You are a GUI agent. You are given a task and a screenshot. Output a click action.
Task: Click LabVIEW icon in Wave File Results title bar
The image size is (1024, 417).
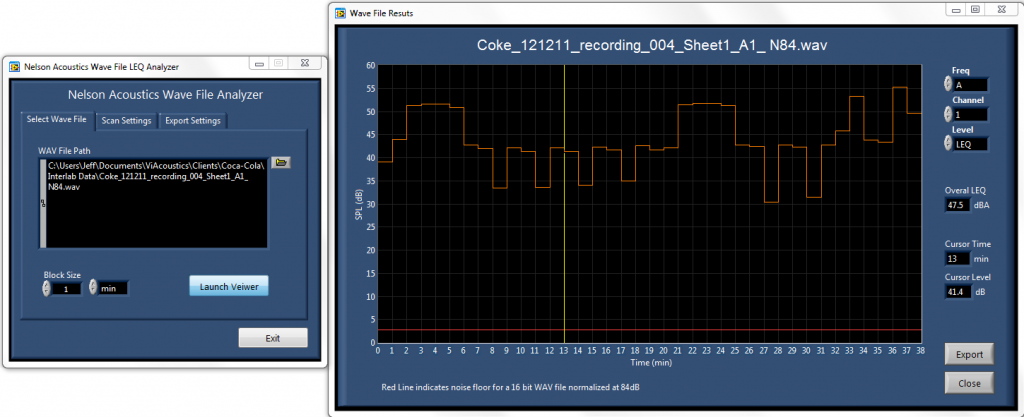(x=340, y=12)
